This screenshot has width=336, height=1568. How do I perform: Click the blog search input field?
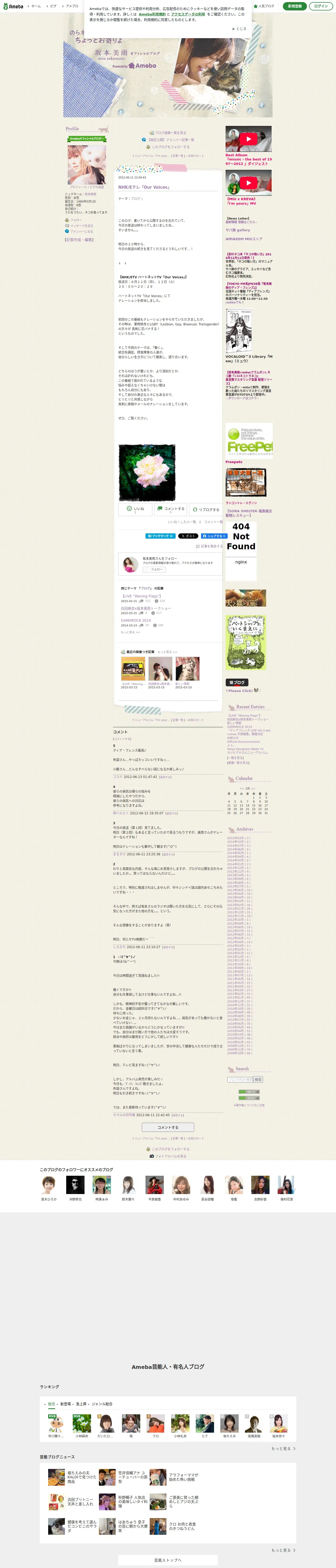(x=240, y=1079)
